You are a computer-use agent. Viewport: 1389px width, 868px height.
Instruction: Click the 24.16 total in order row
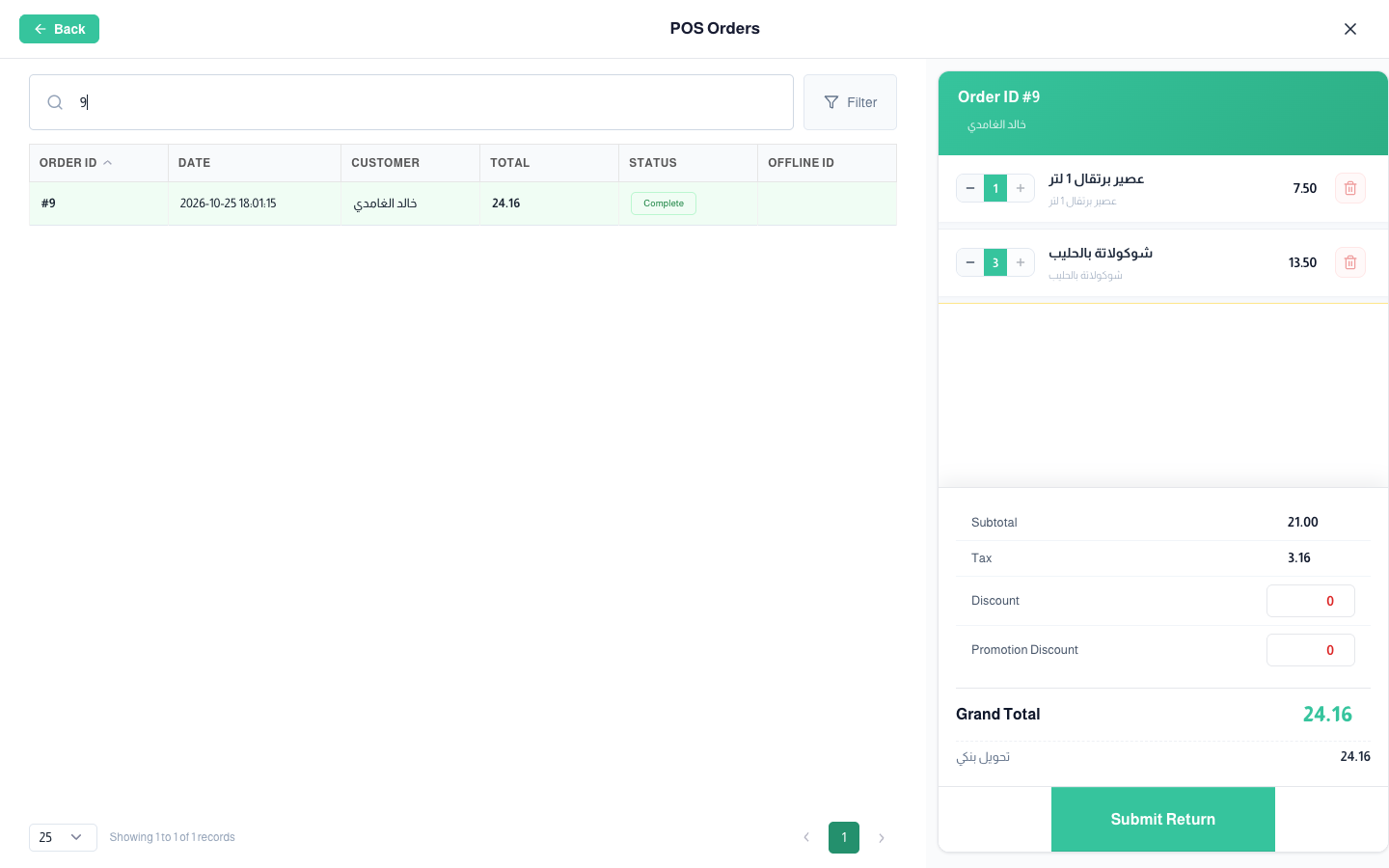505,203
